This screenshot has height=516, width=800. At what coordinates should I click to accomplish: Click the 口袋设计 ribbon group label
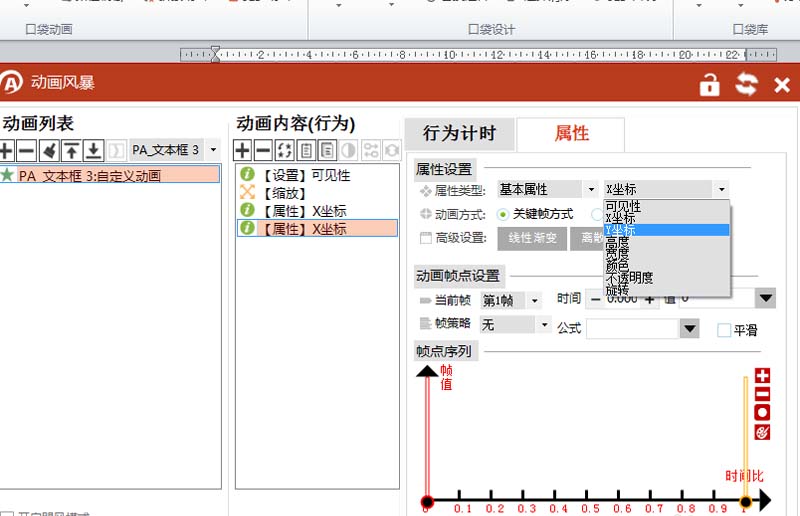pyautogui.click(x=491, y=30)
